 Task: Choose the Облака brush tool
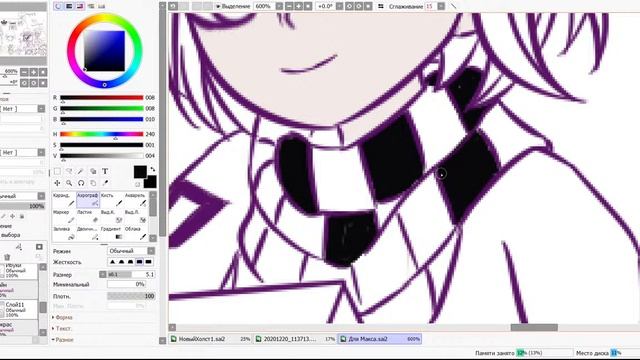(136, 233)
